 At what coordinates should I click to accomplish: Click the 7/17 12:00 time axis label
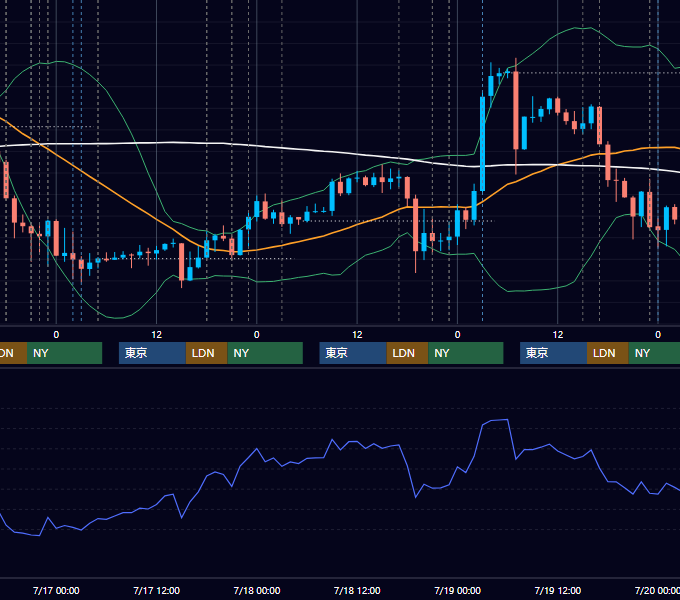point(157,590)
